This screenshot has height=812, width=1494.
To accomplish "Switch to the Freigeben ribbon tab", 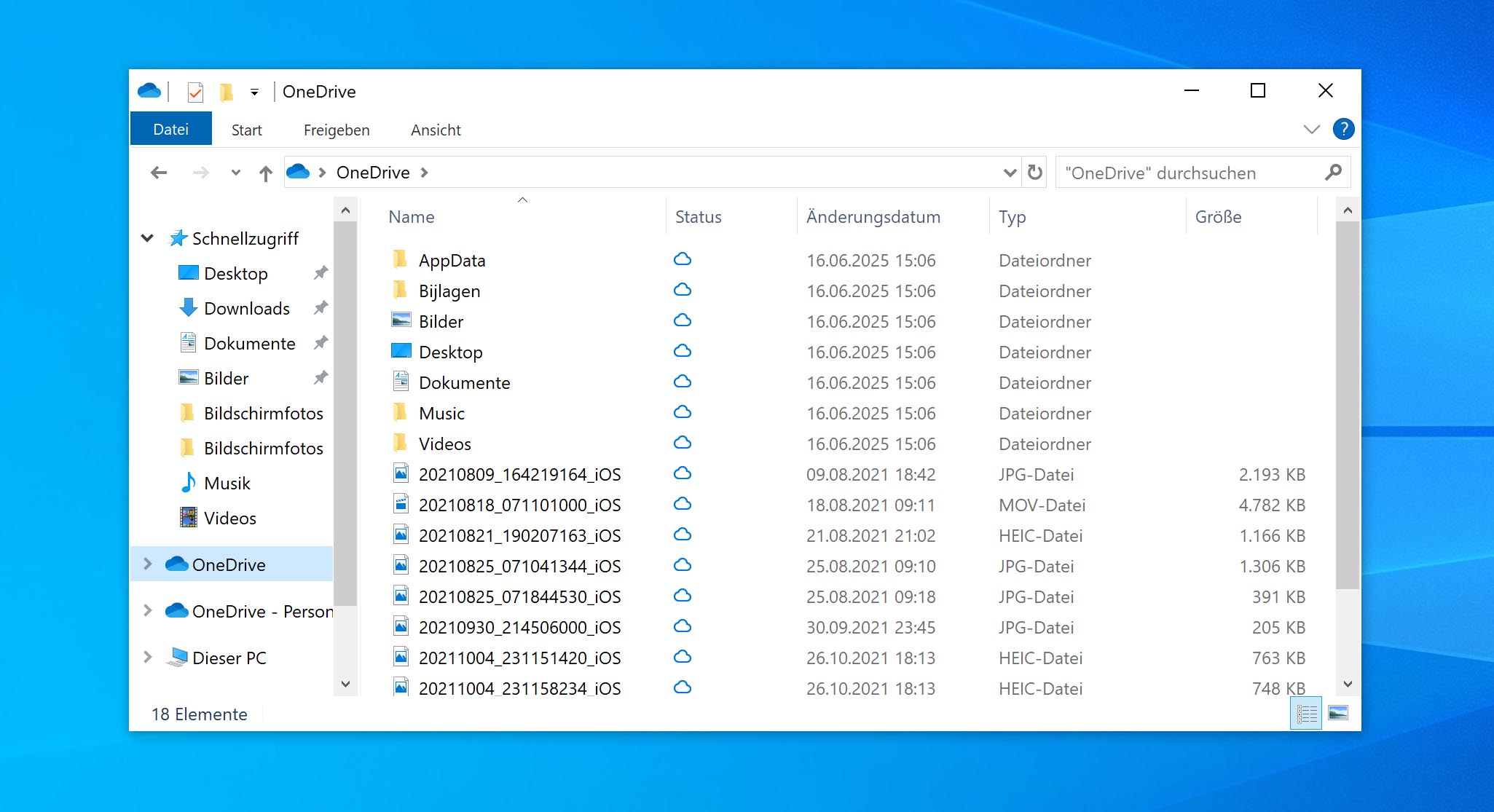I will coord(337,130).
